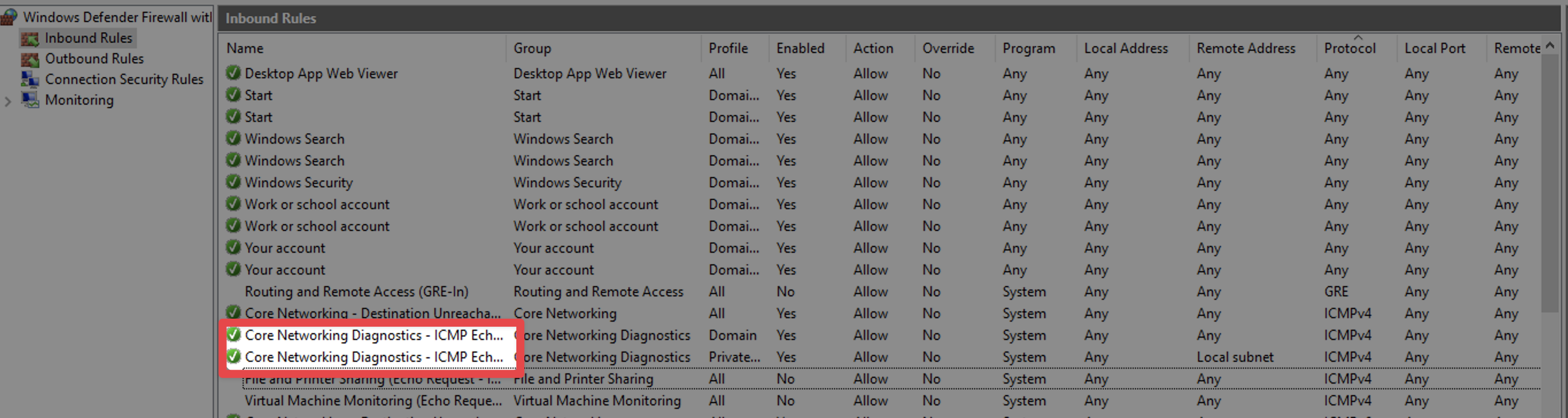Select File and Printer Sharing Echo Request rule
This screenshot has height=418, width=1568.
click(373, 378)
